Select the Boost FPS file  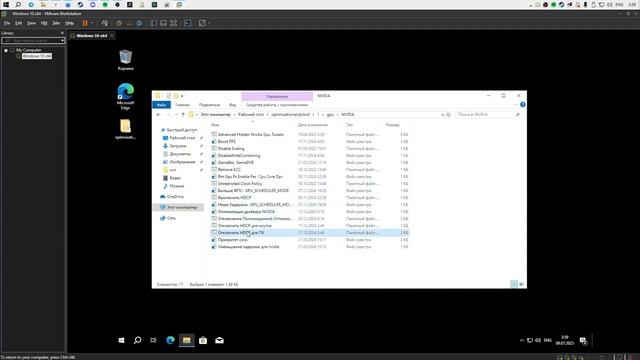(227, 142)
